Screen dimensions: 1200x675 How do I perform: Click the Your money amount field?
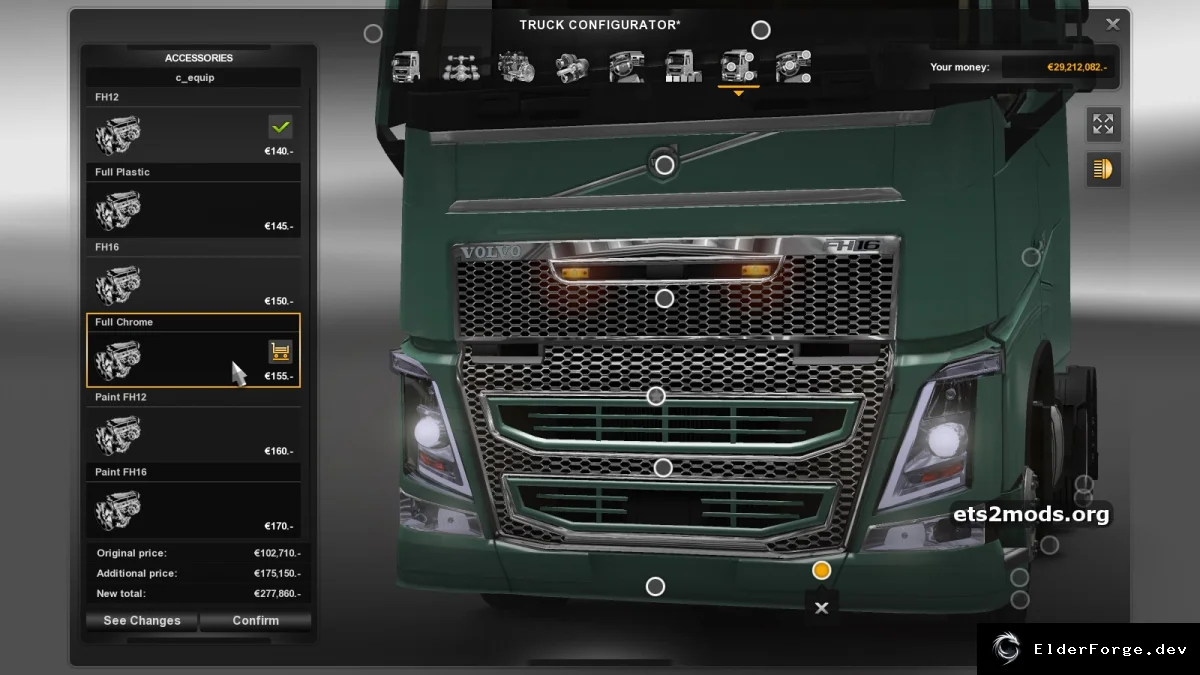(1060, 67)
